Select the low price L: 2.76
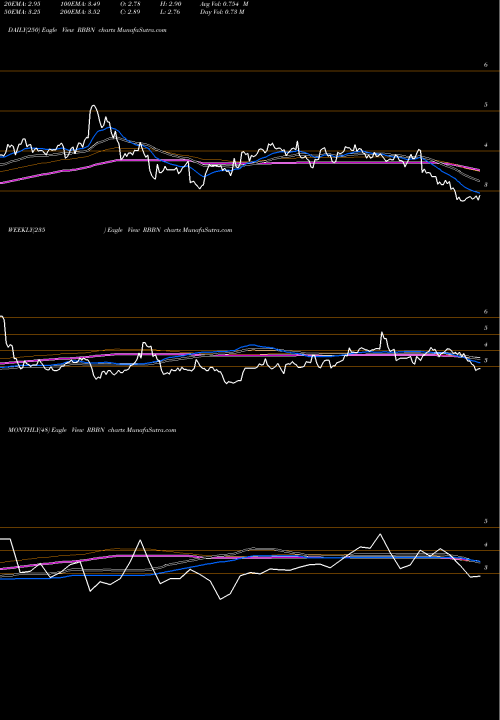Viewport: 500px width, 720px height. click(x=171, y=12)
